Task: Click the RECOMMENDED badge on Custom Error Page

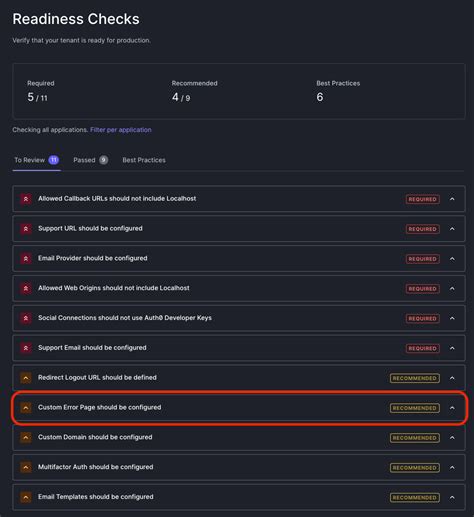Action: click(x=414, y=408)
